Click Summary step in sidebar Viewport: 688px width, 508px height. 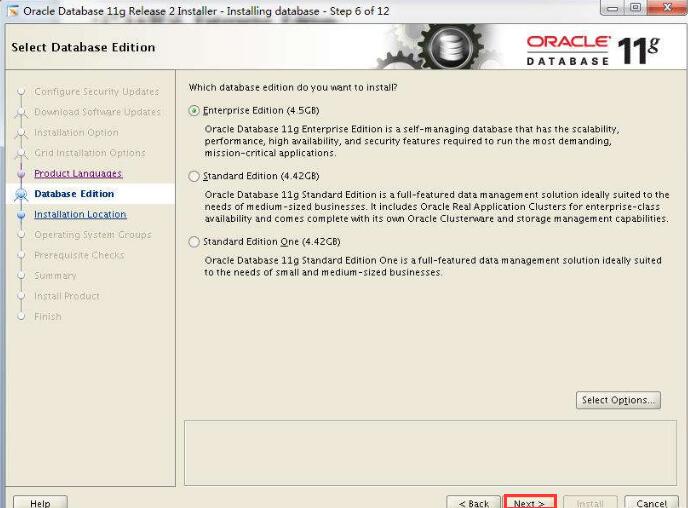click(55, 275)
